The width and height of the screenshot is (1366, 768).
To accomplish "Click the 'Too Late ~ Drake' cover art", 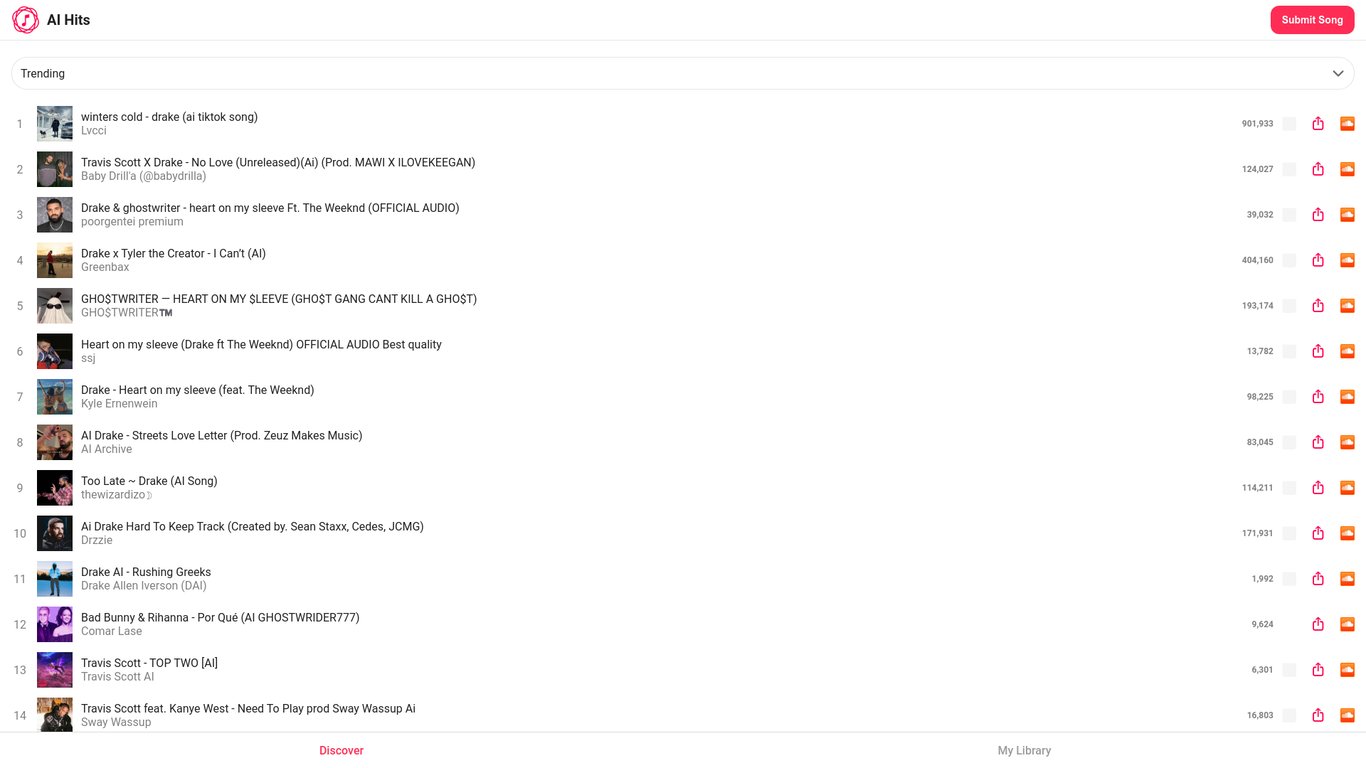I will coord(55,488).
